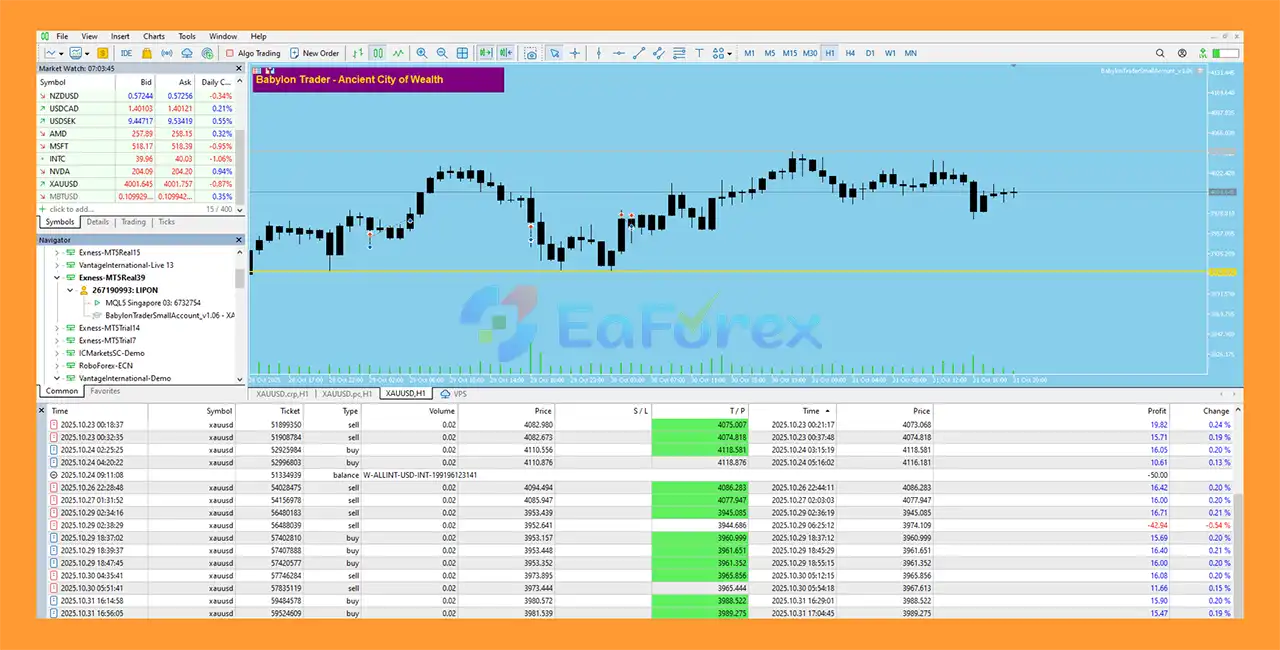Open the Tile Windows layout icon
Screen dimensions: 1280x650
pyautogui.click(x=462, y=53)
